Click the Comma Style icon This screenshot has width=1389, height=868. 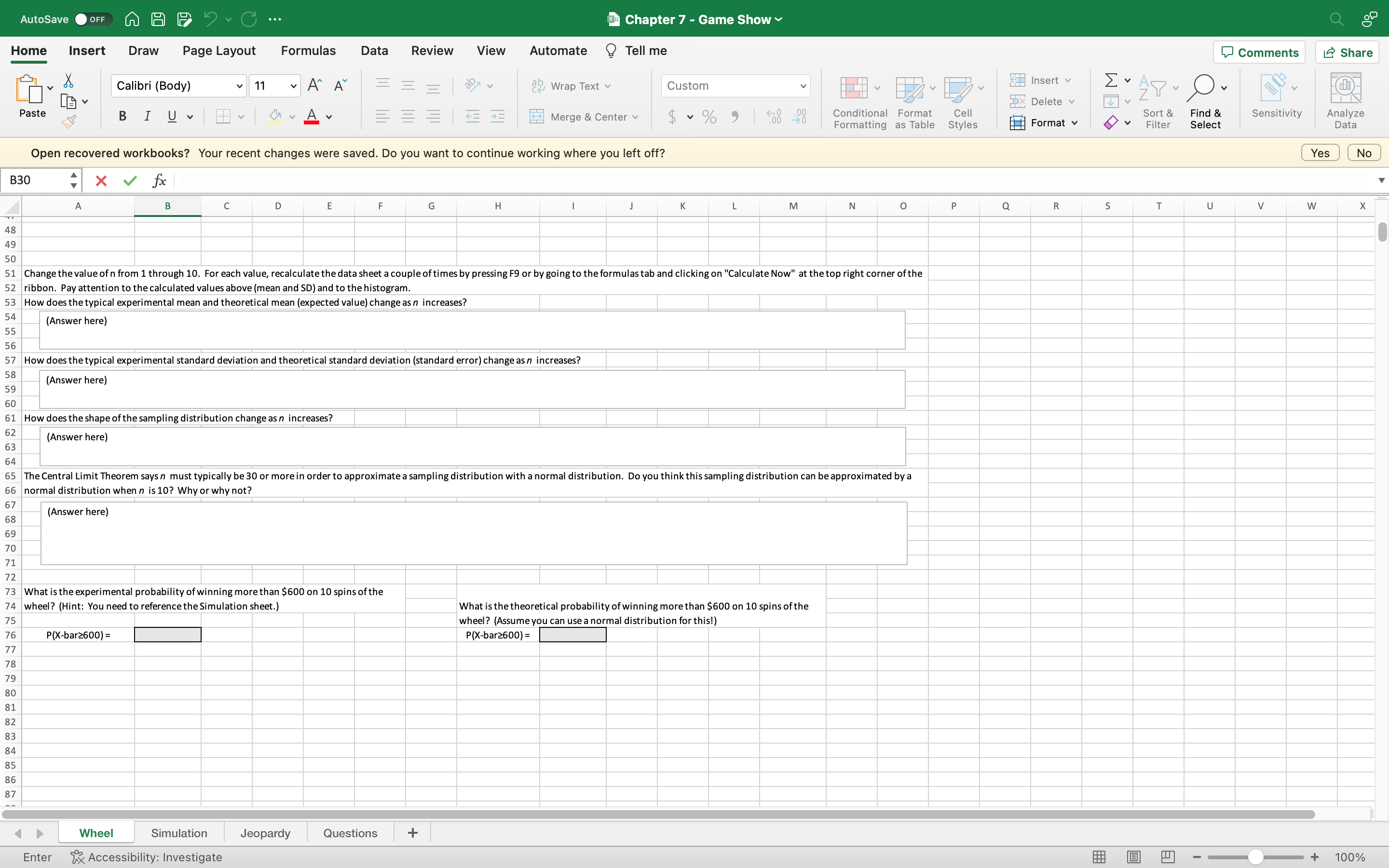pyautogui.click(x=735, y=117)
